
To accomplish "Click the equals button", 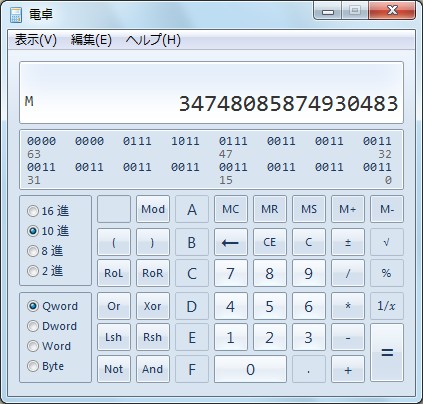I will click(387, 352).
